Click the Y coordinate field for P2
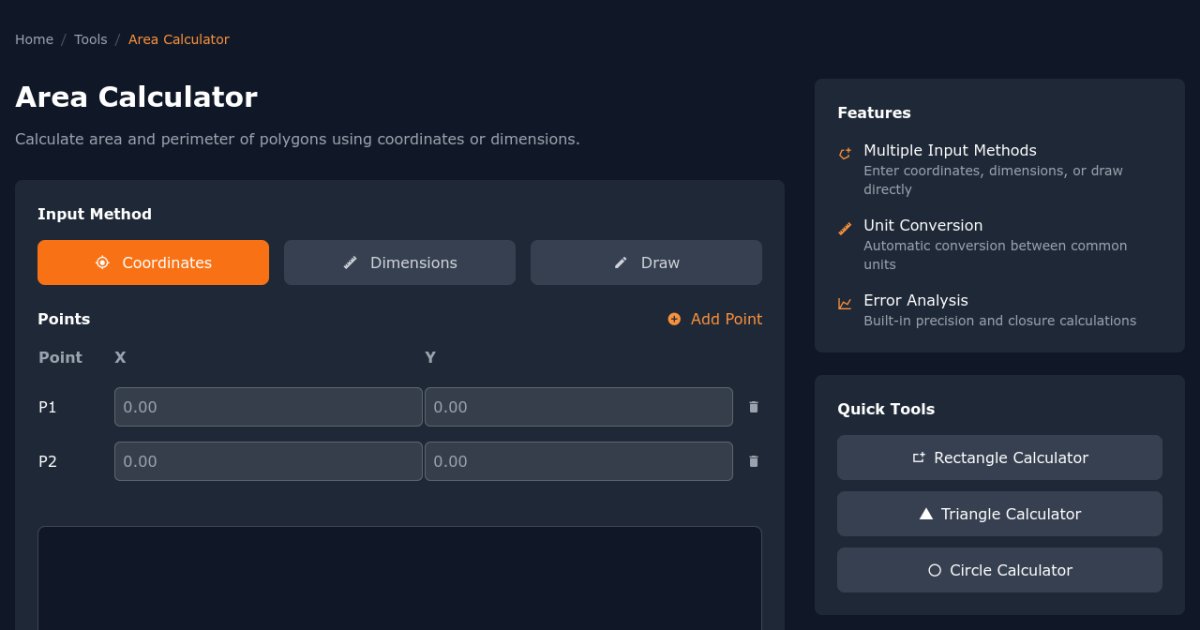 [578, 461]
